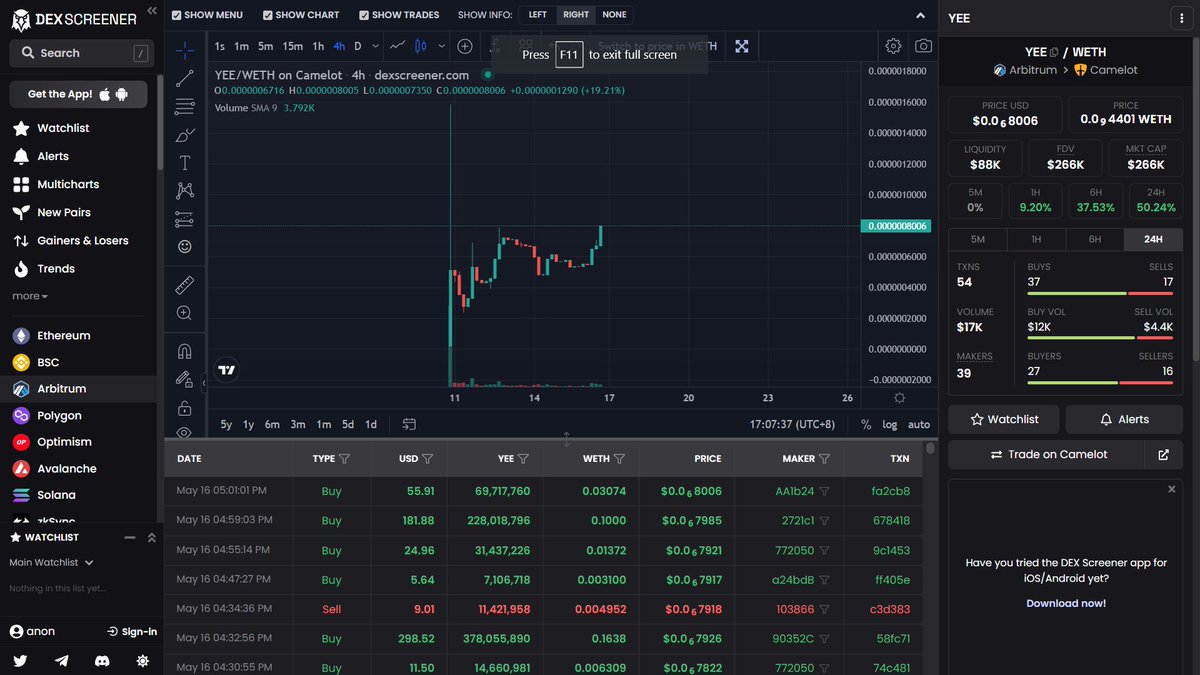Open sidebar settings gear icon
Screen dimensions: 1200x675
pyautogui.click(x=143, y=661)
